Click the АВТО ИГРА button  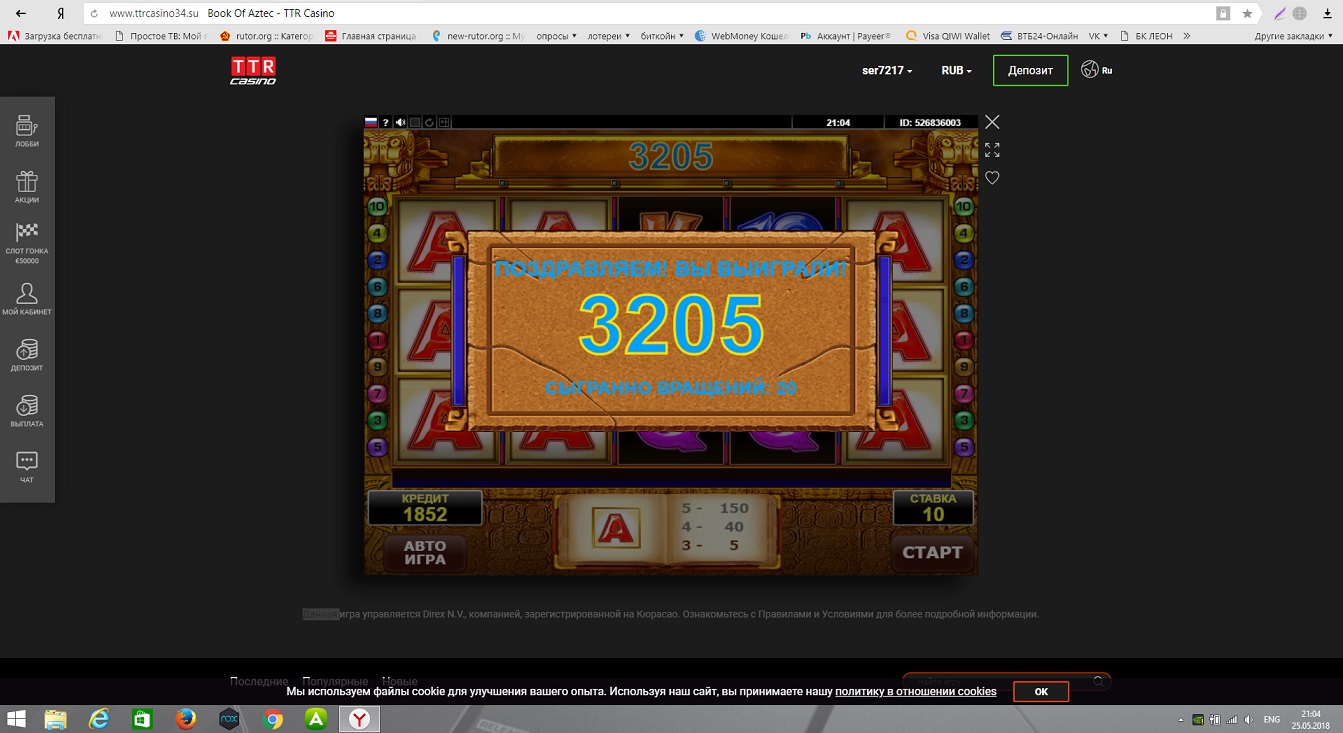(x=425, y=552)
